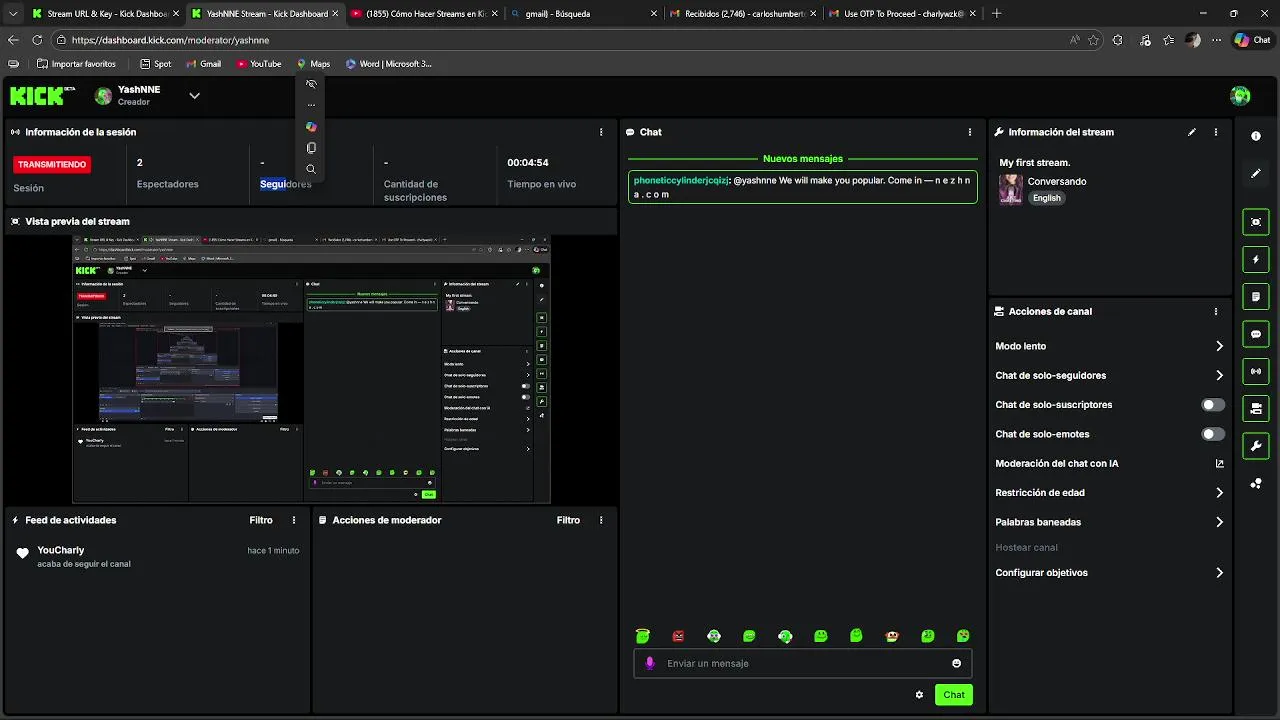Expand the YashNNE creator channel dropdown
This screenshot has width=1280, height=720.
(x=194, y=96)
